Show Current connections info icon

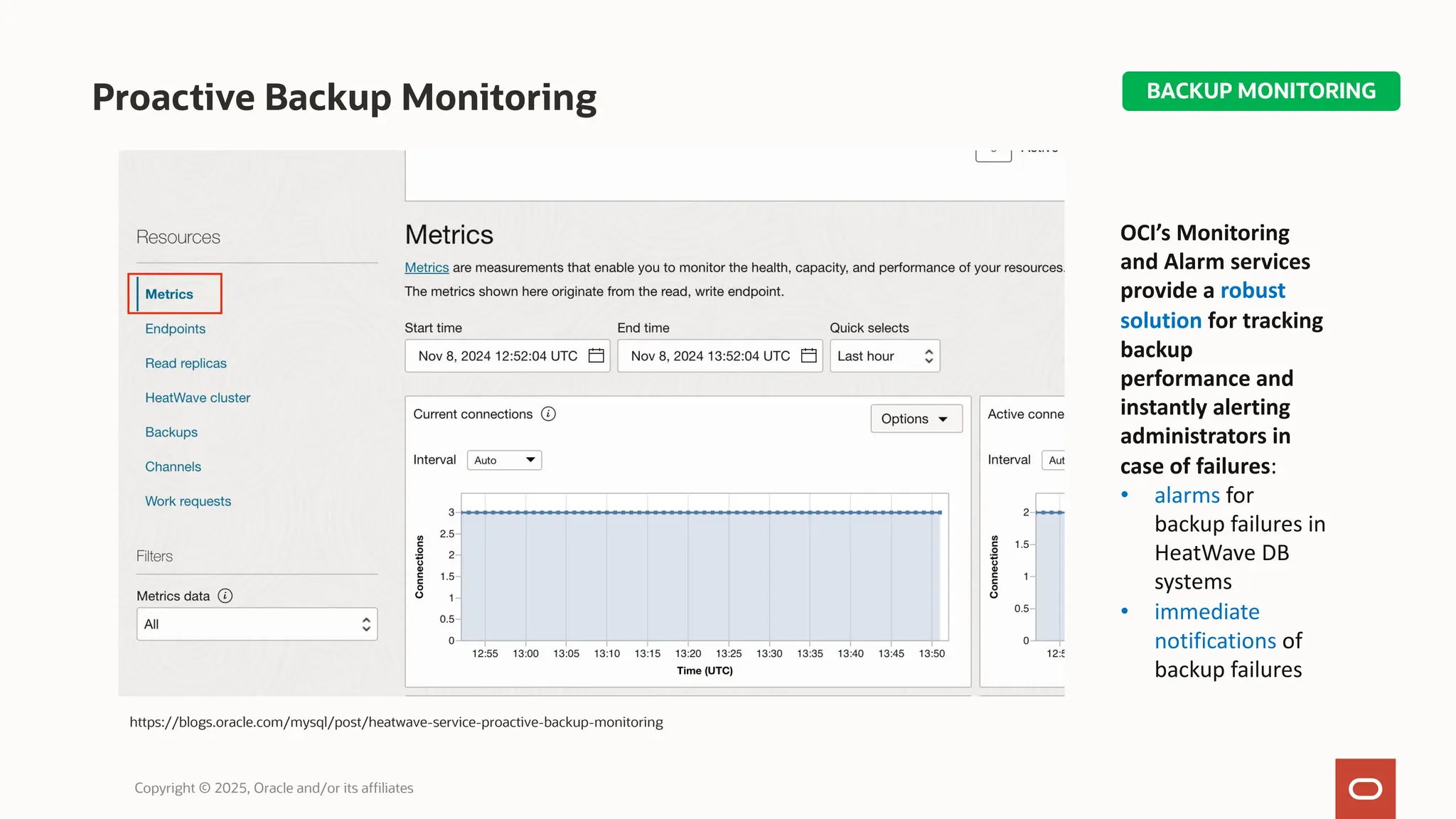click(x=548, y=414)
